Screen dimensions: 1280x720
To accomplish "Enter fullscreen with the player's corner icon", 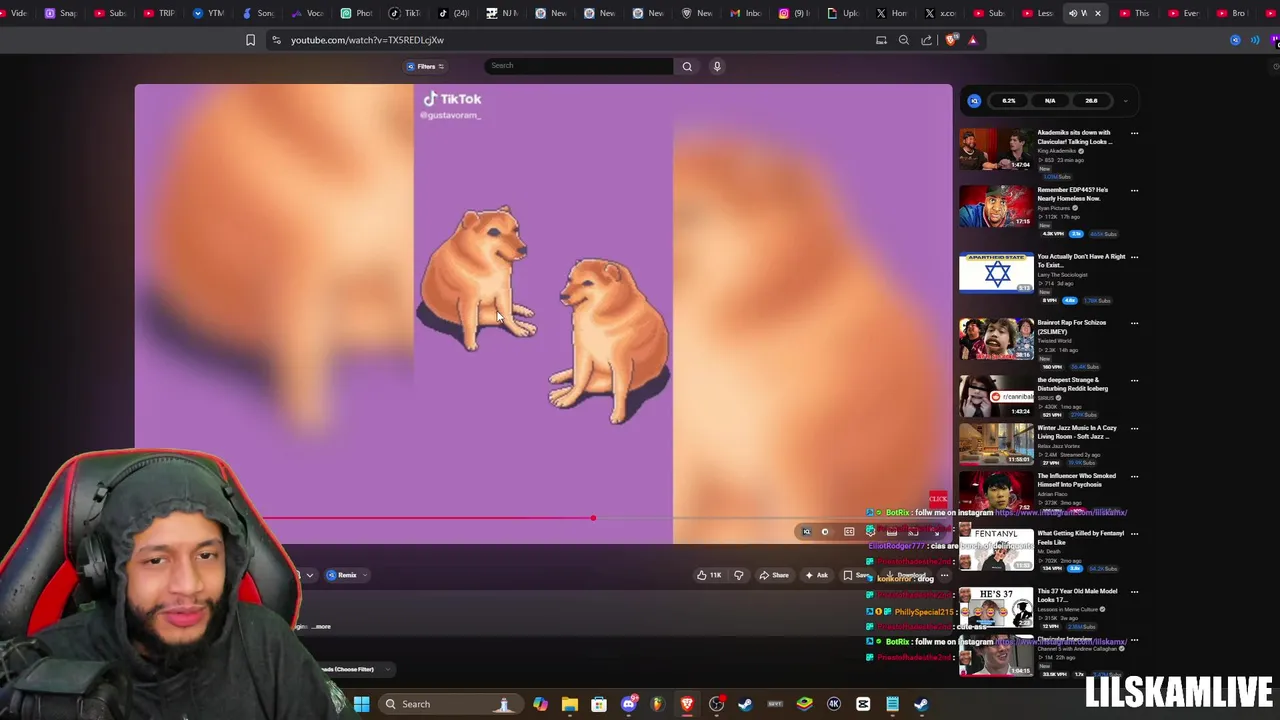I will coord(937,533).
